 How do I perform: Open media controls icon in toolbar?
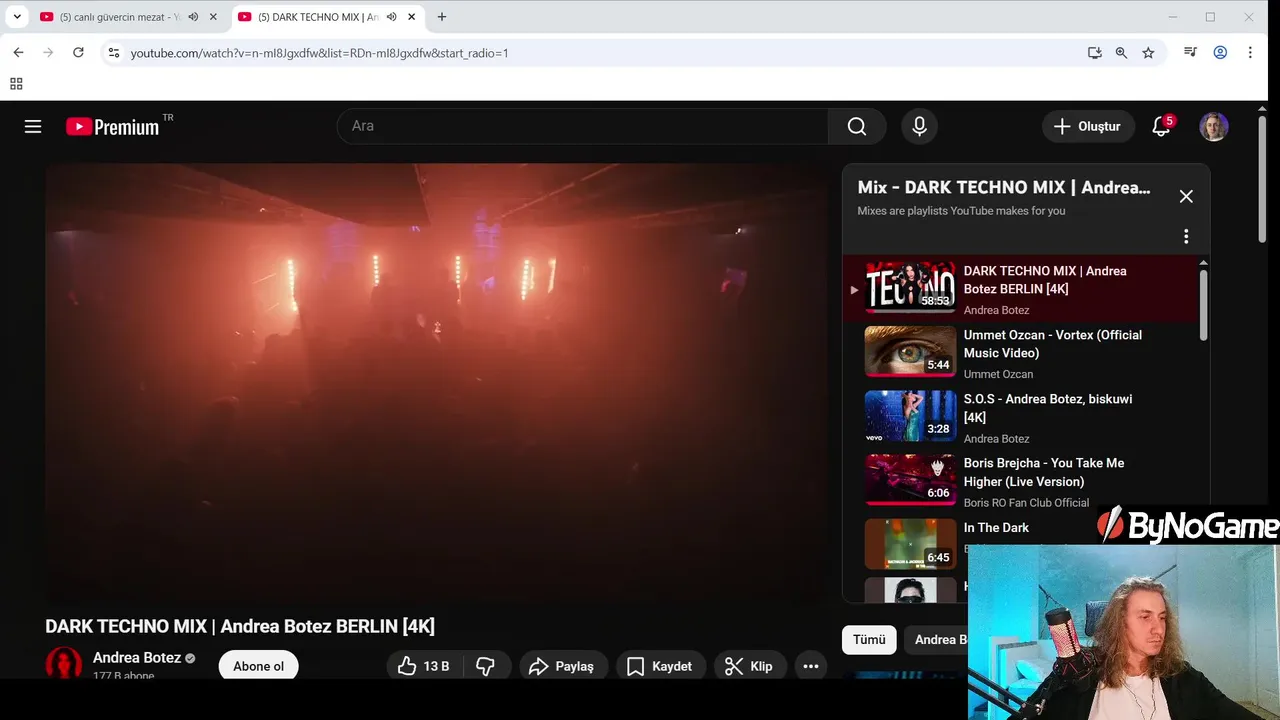pyautogui.click(x=1190, y=53)
